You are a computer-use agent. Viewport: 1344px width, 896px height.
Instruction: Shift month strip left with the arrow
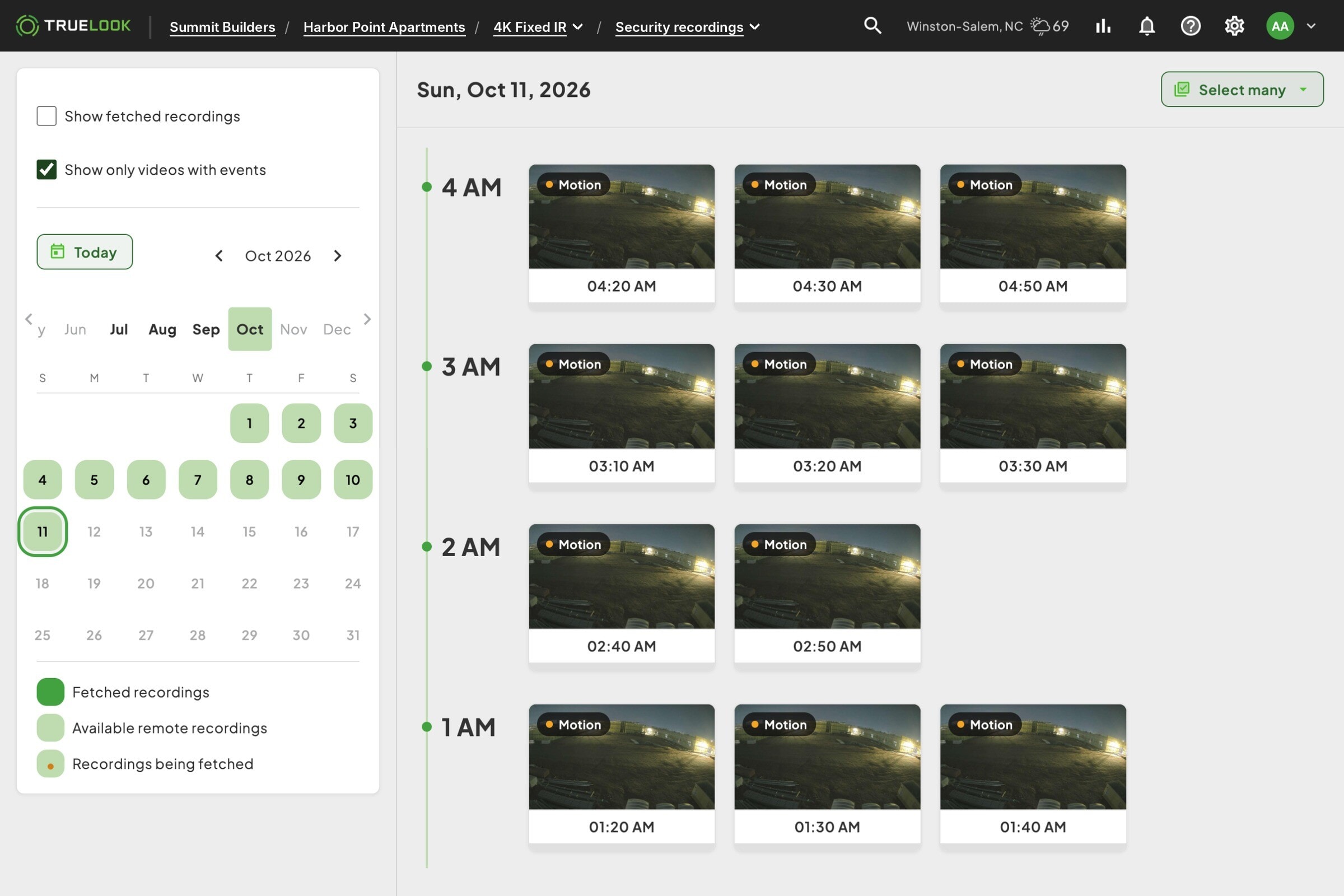point(29,319)
